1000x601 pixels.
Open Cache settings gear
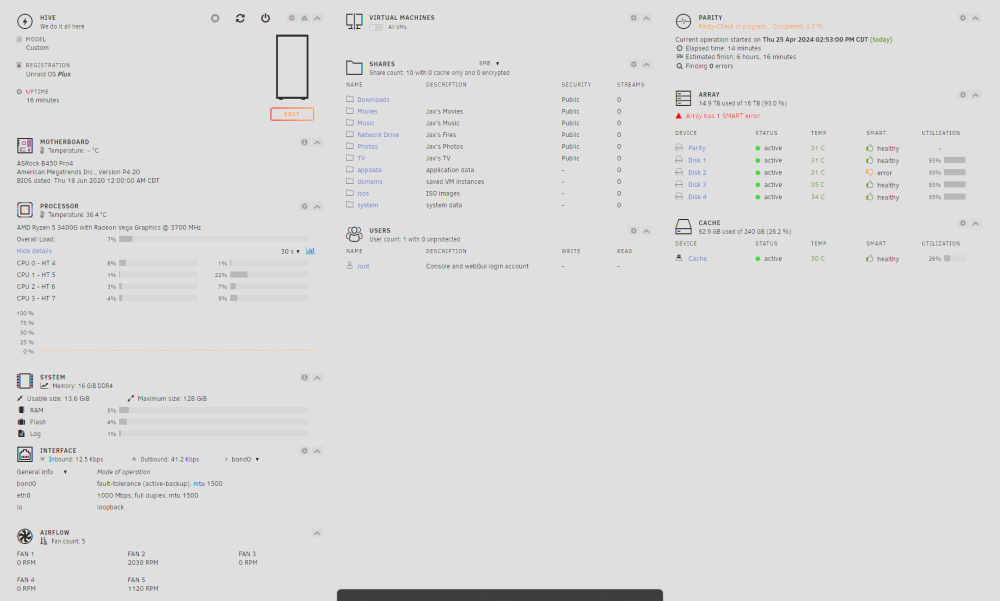click(x=962, y=223)
